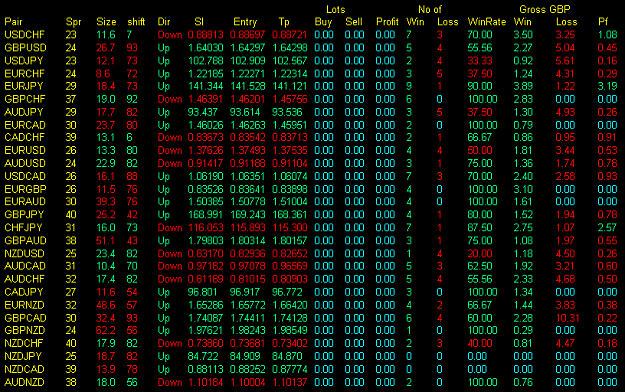Screen dimensions: 625x392
Task: Click GBPUSD shift value 93
Action: pyautogui.click(x=132, y=48)
